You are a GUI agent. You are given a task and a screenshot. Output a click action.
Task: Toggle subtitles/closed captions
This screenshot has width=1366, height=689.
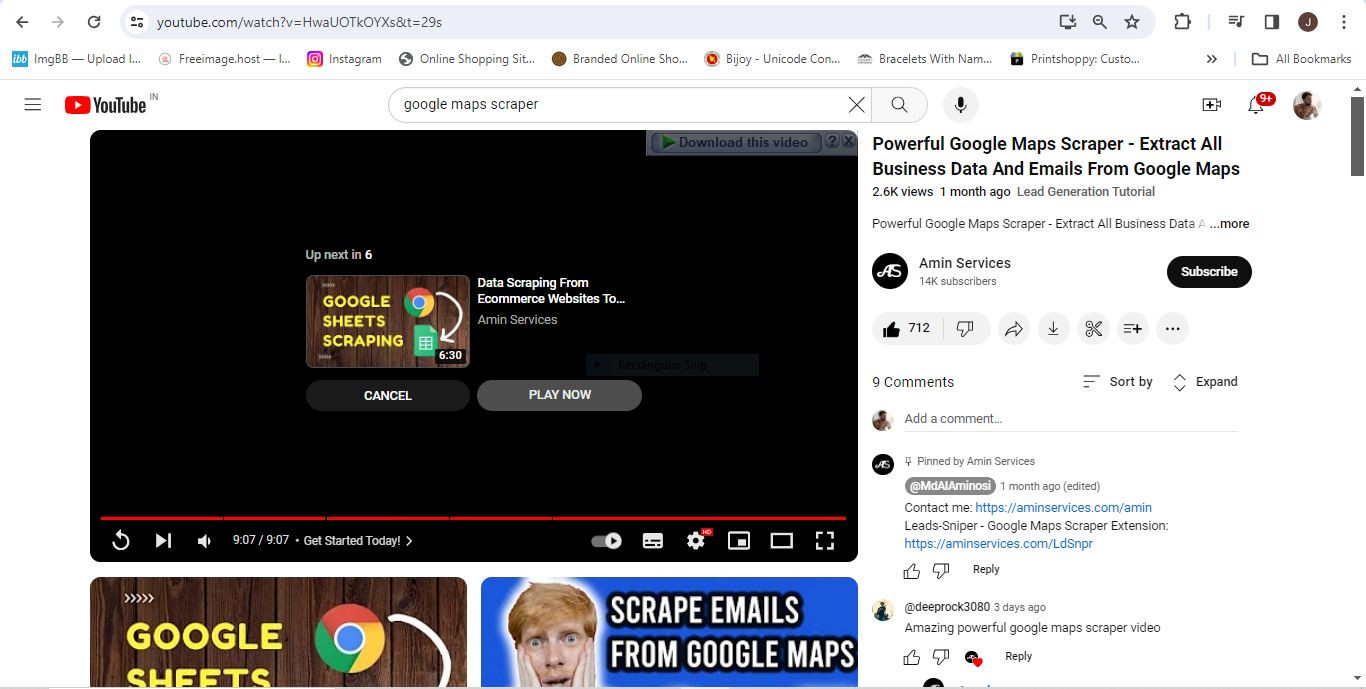coord(652,541)
